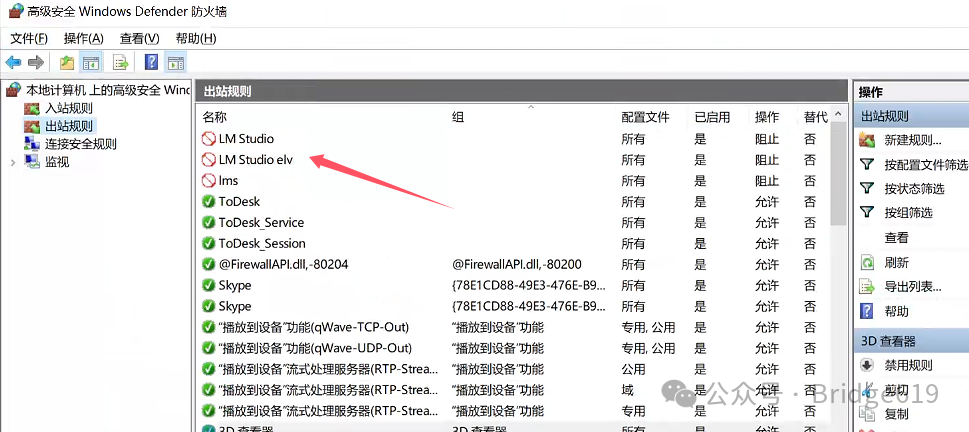Sort by the 组 column header

458,117
